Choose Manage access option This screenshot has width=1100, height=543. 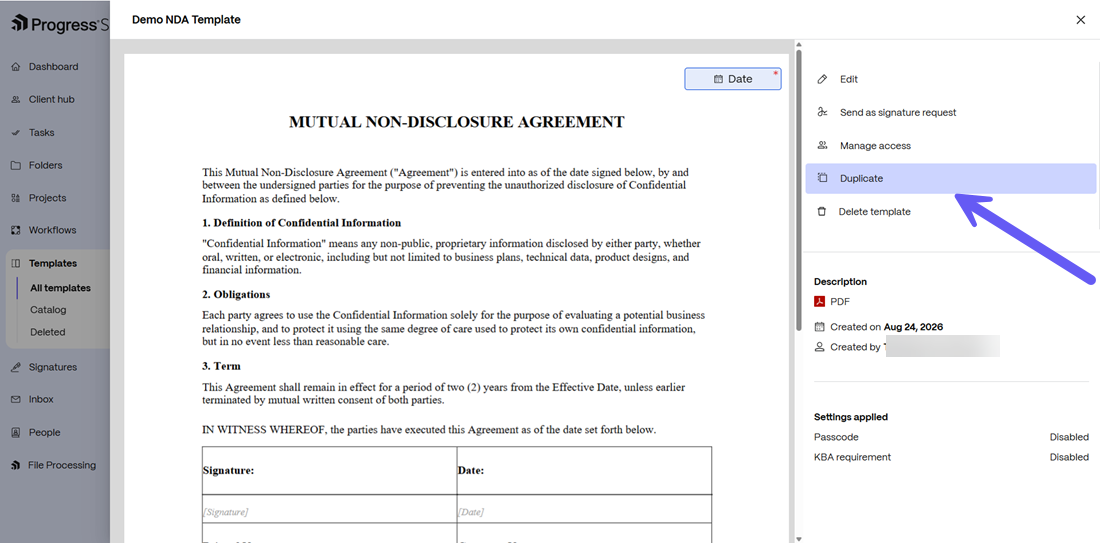[x=951, y=145]
